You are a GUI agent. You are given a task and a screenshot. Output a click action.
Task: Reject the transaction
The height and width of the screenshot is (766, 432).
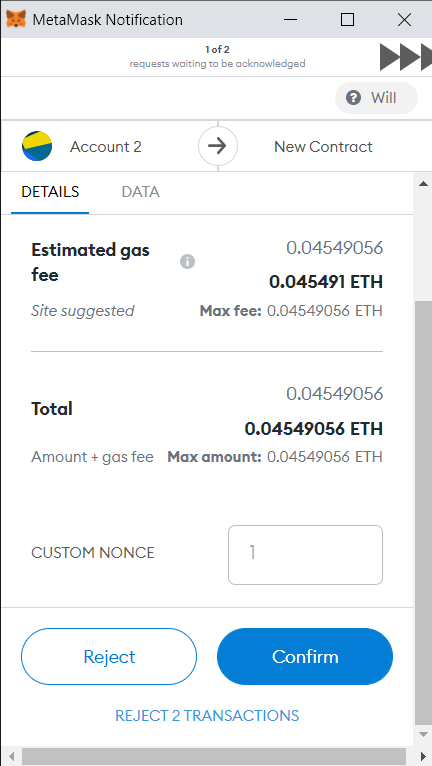click(109, 656)
